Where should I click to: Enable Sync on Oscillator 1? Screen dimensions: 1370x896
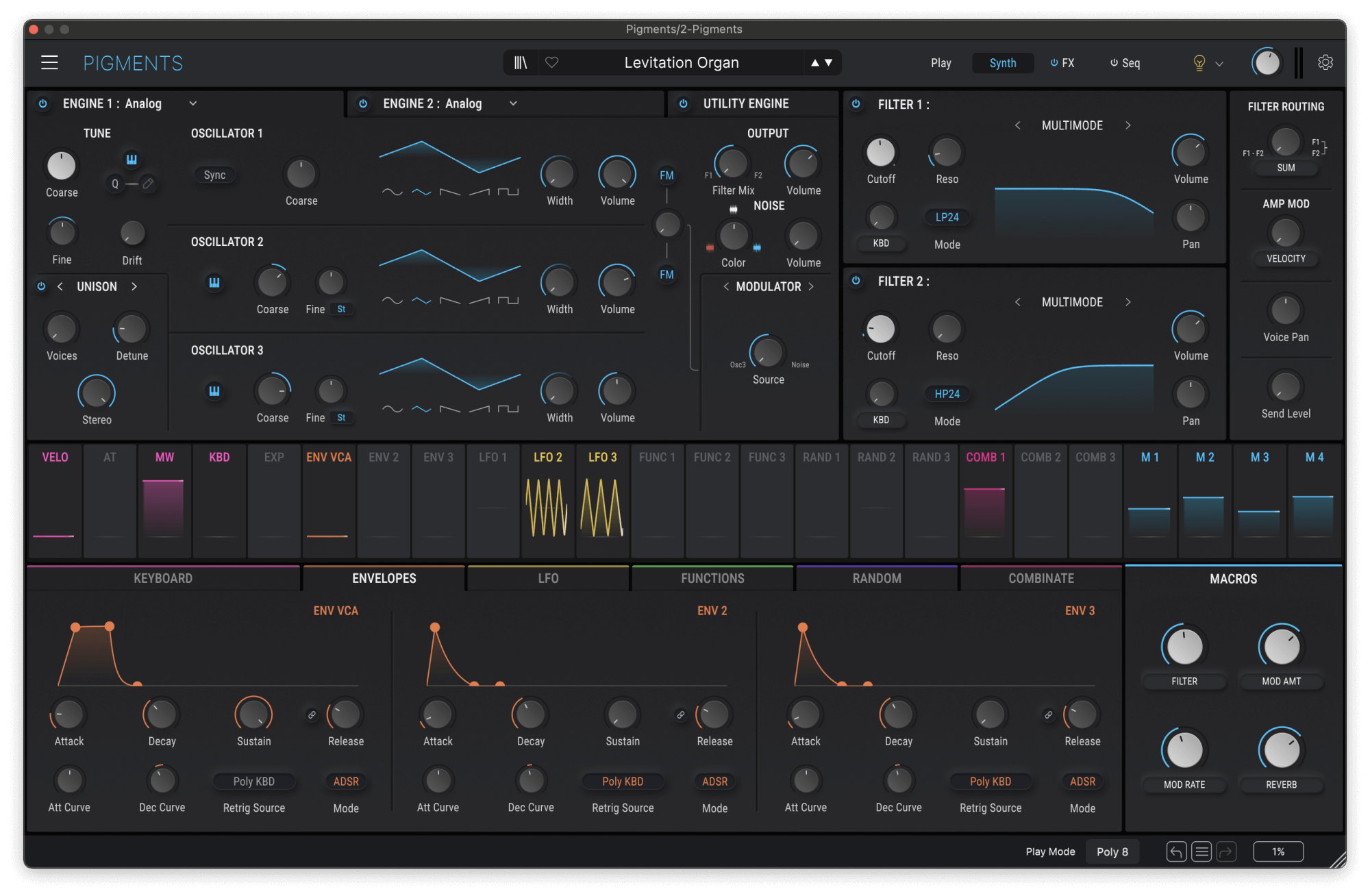214,175
